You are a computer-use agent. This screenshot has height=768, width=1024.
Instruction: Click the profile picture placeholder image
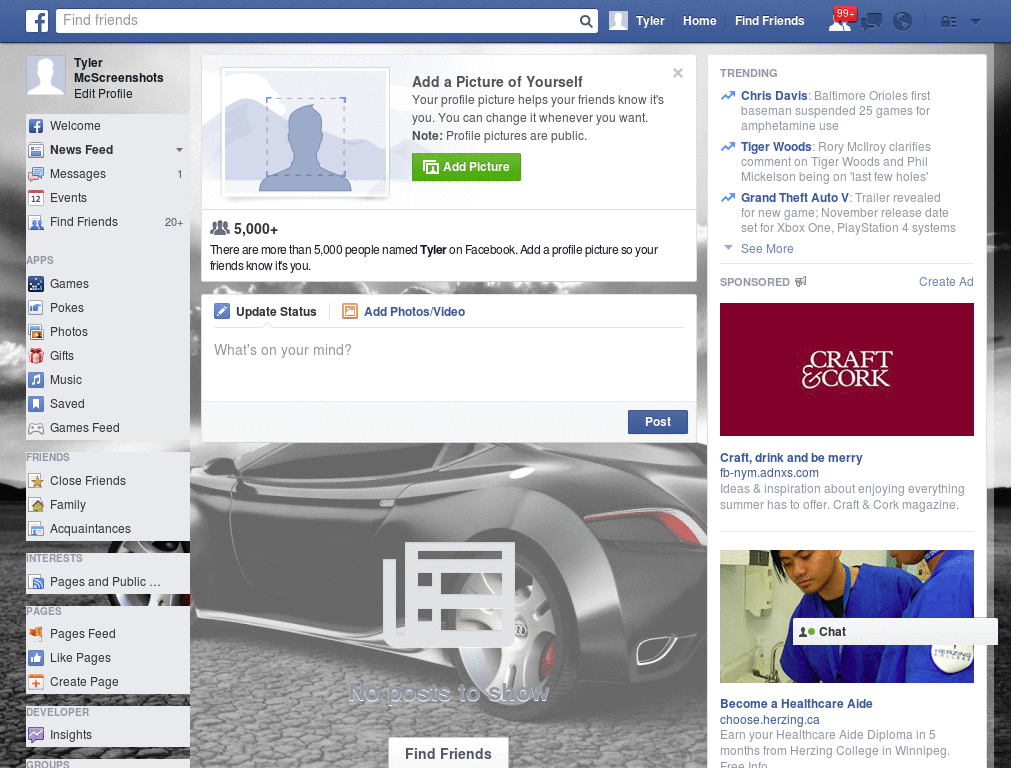[306, 131]
